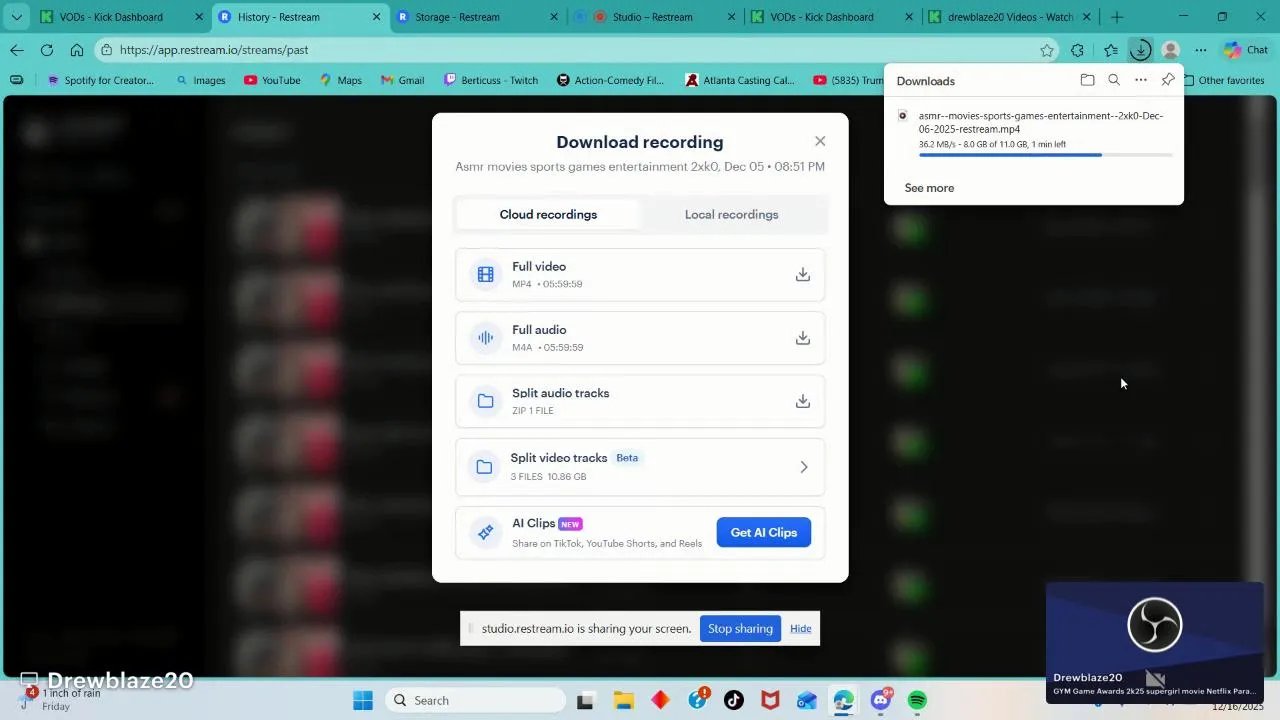Switch to the Local recordings tab
Screen dimensions: 1280x720
click(731, 214)
